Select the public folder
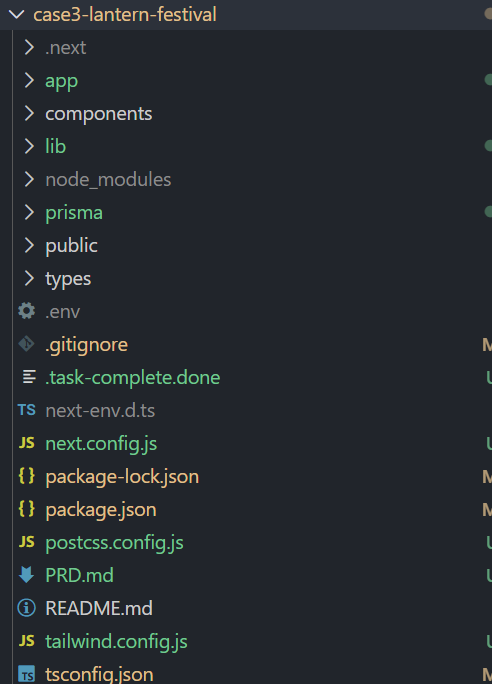This screenshot has width=492, height=684. coord(72,246)
